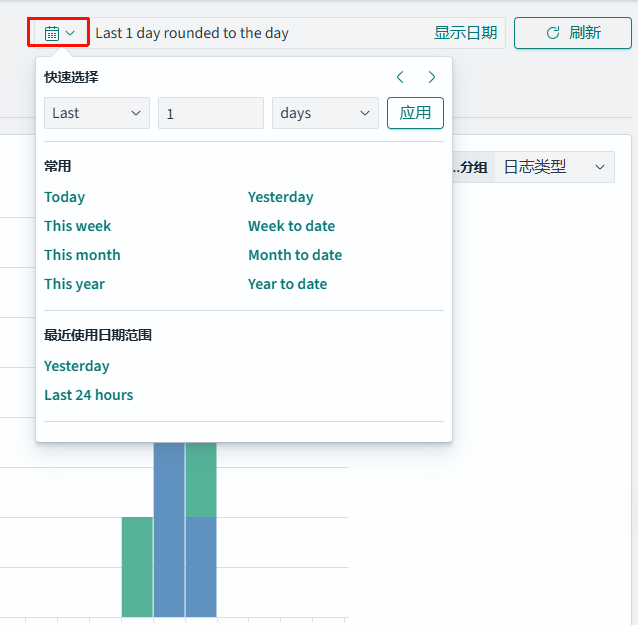Go to next time window arrow
Screen dimensions: 638x625
[x=432, y=77]
